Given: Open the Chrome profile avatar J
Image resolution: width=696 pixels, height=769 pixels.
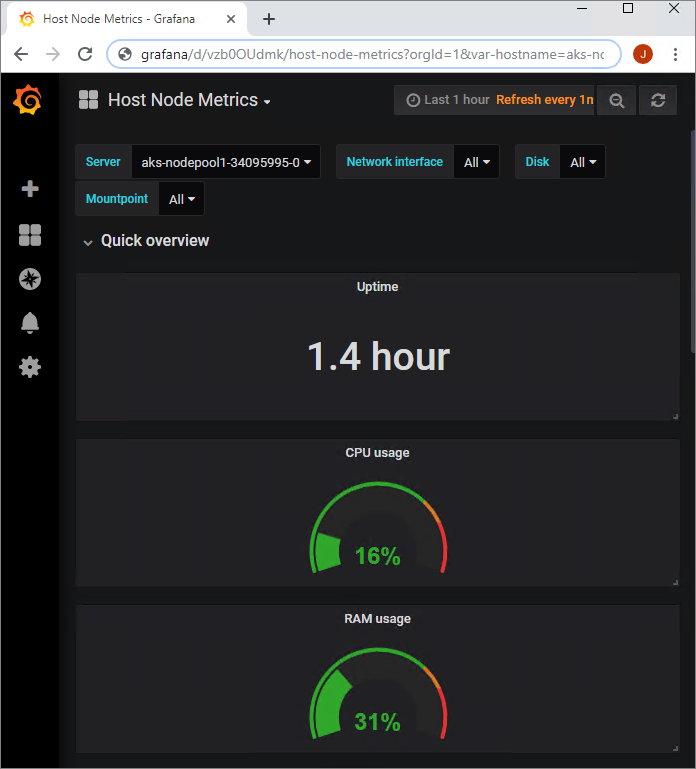Looking at the screenshot, I should click(x=643, y=54).
